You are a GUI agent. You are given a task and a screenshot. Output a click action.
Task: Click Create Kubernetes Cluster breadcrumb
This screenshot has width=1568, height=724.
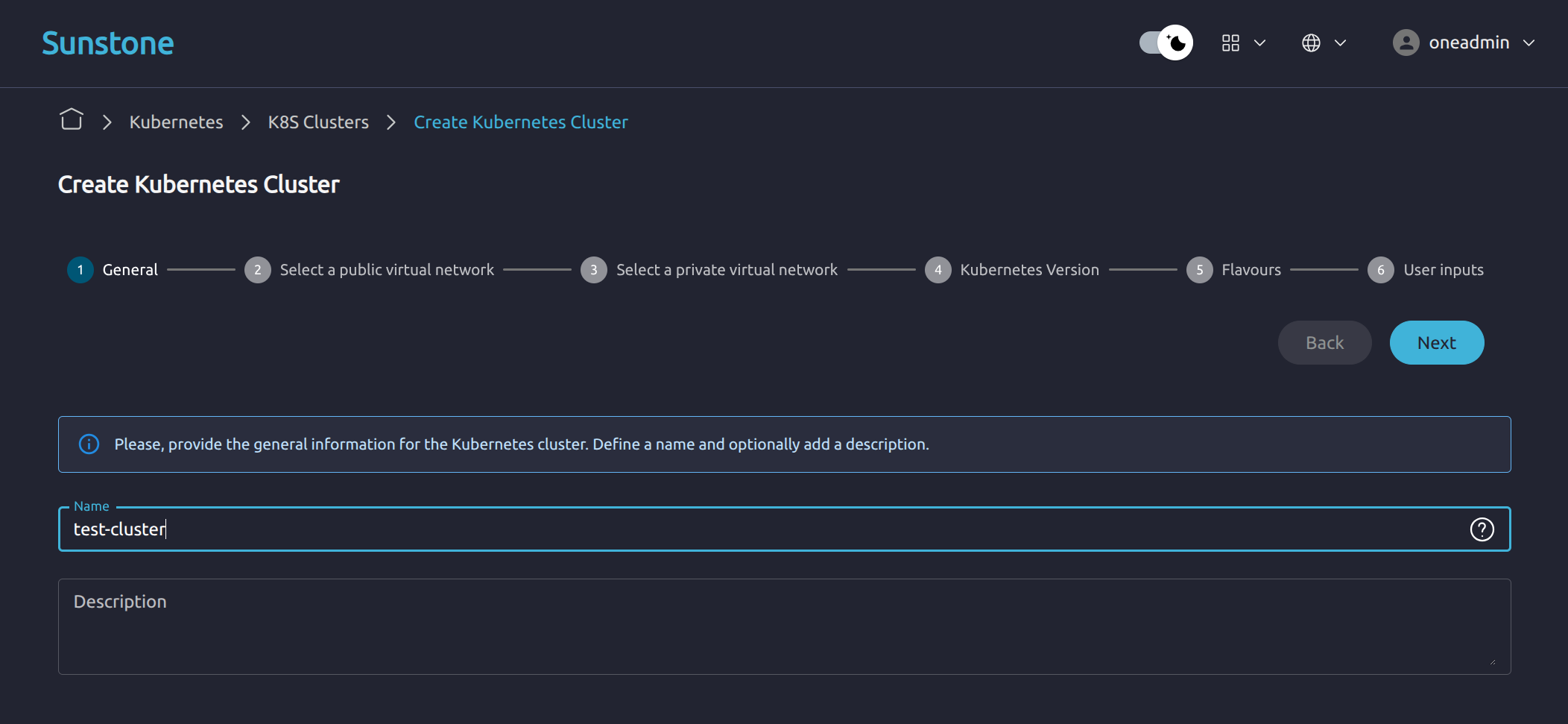click(x=521, y=122)
